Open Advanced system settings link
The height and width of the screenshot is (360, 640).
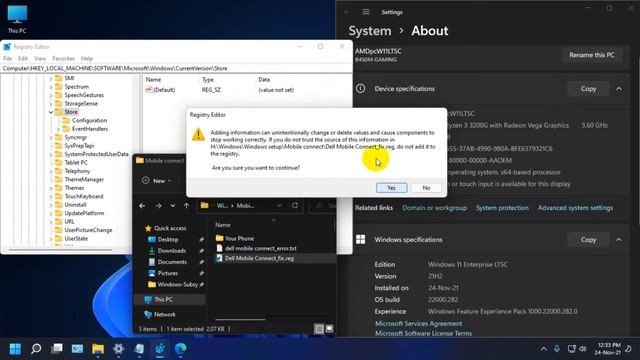point(575,208)
